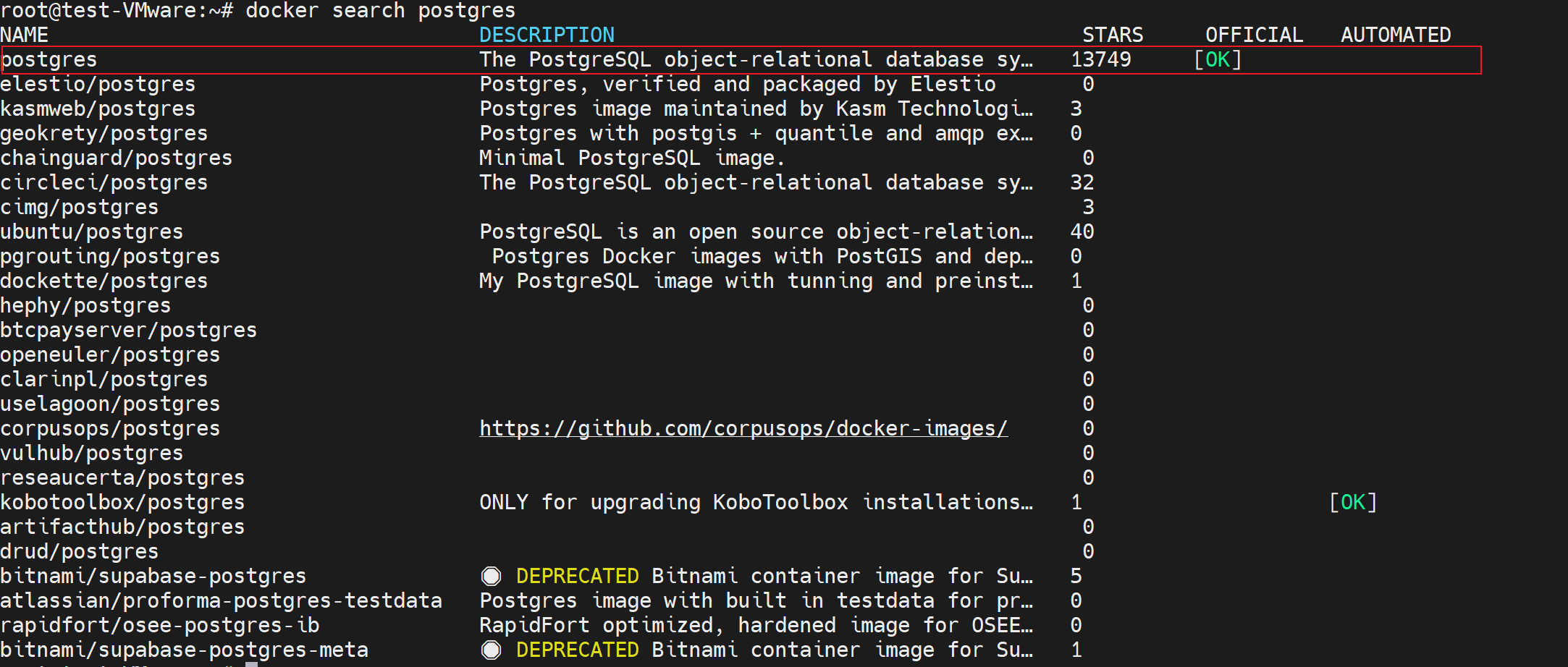Screen dimensions: 1568x667
Task: Select the openeuler/postgres image name
Action: click(110, 354)
